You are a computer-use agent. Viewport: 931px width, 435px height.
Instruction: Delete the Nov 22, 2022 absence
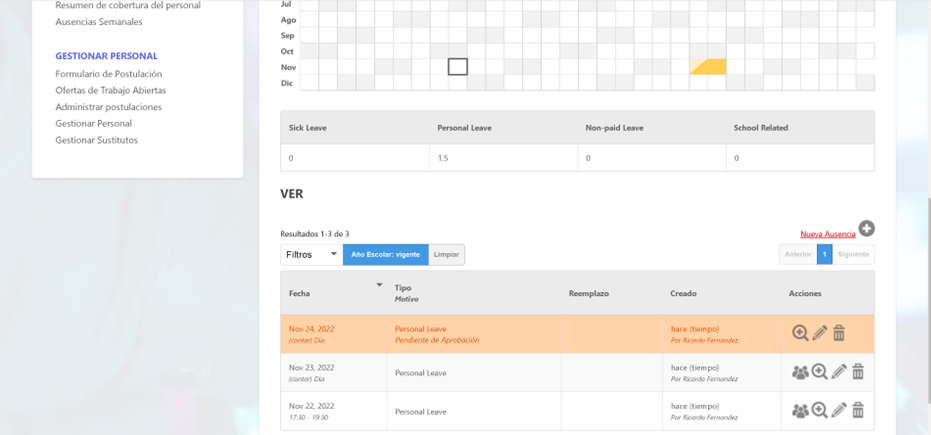tap(858, 410)
